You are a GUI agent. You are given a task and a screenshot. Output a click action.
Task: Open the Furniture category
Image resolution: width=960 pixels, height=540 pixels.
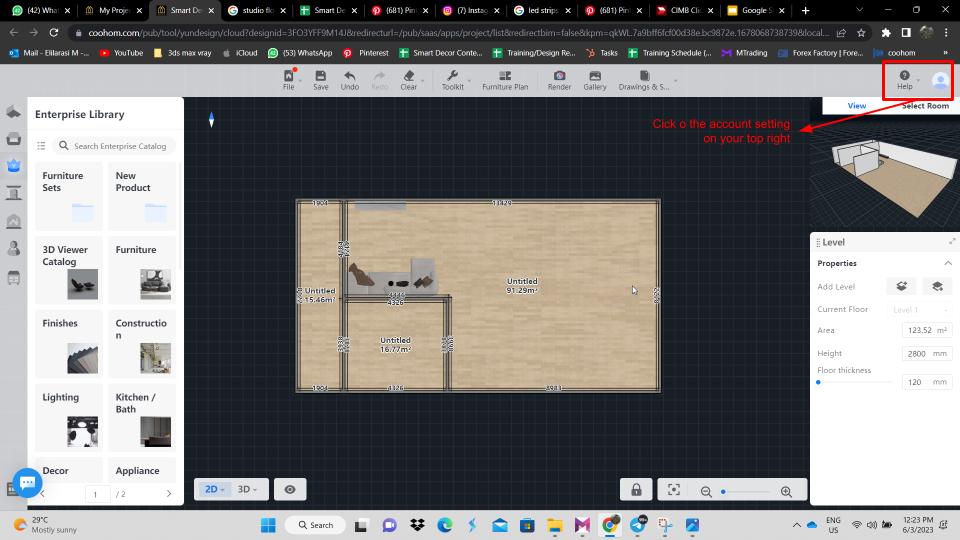coord(142,268)
